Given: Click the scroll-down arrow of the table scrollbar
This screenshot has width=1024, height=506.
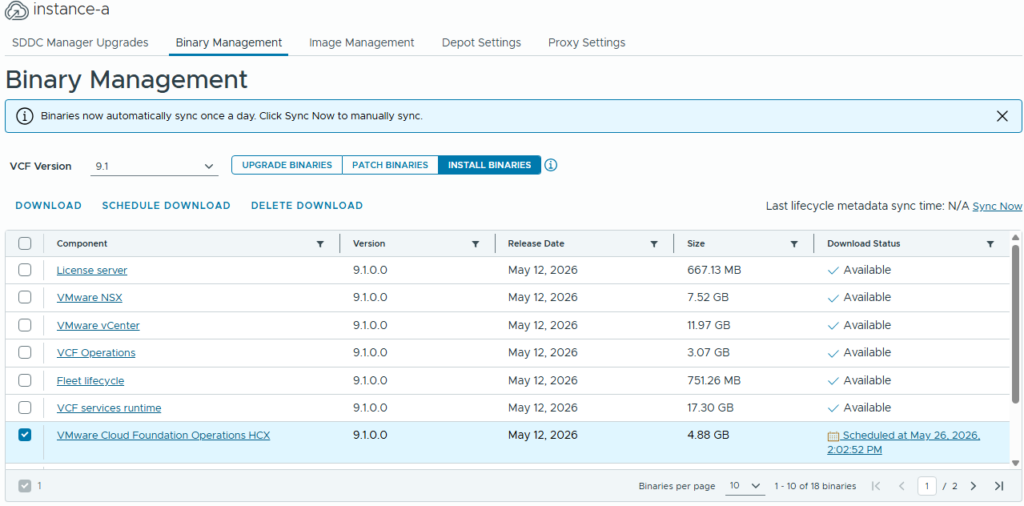Looking at the screenshot, I should pos(1014,462).
